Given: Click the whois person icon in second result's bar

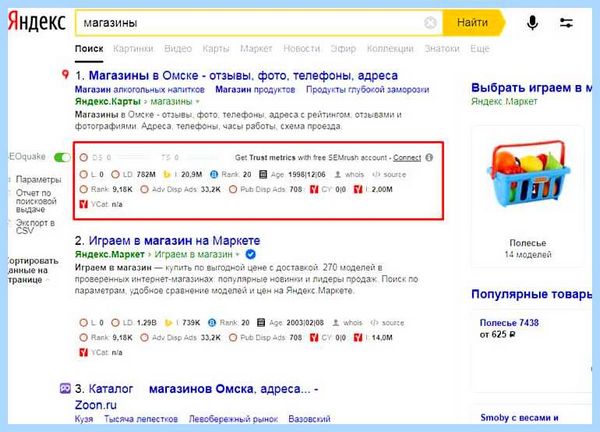Looking at the screenshot, I should (x=336, y=323).
